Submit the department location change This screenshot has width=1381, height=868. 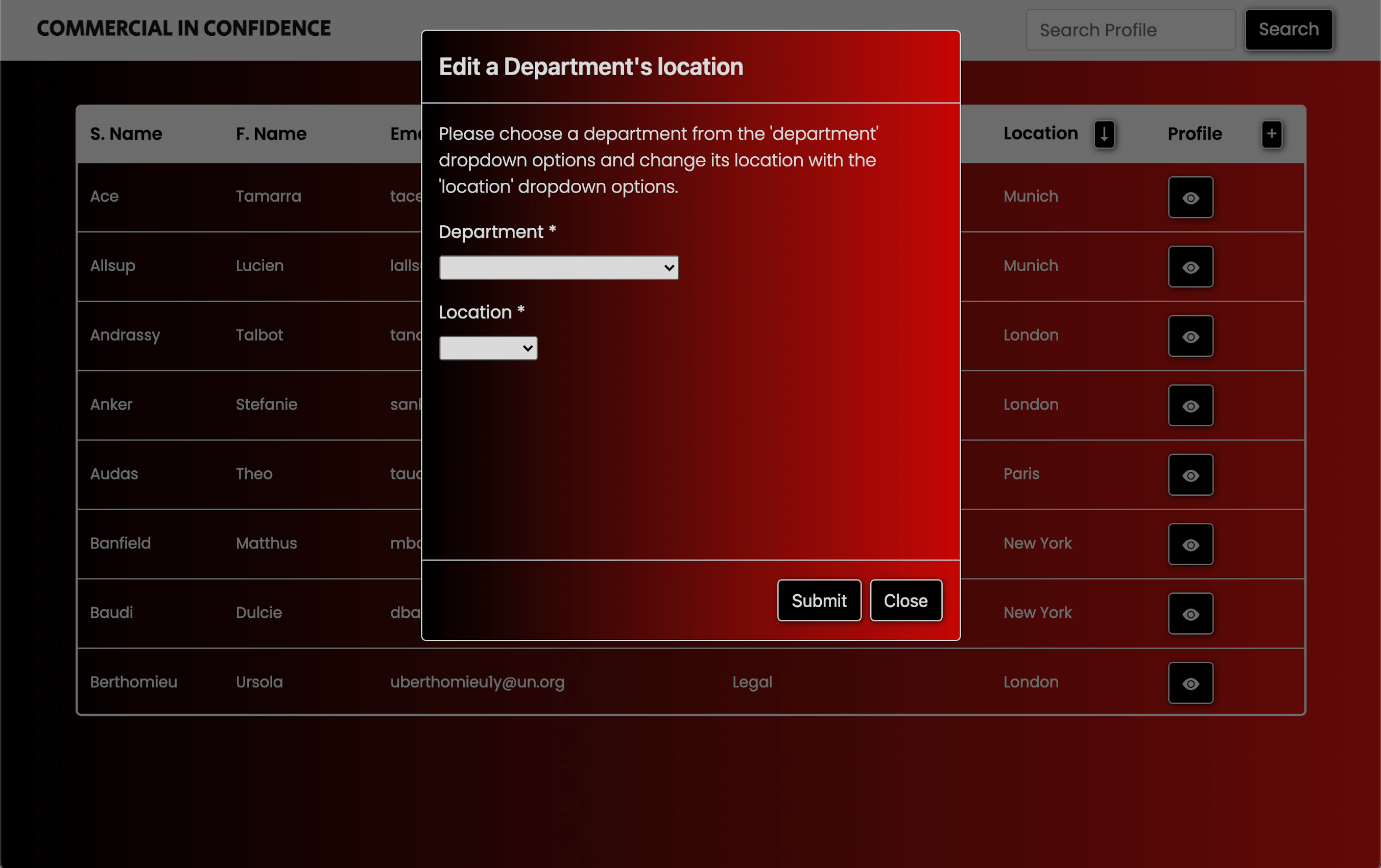click(x=819, y=600)
